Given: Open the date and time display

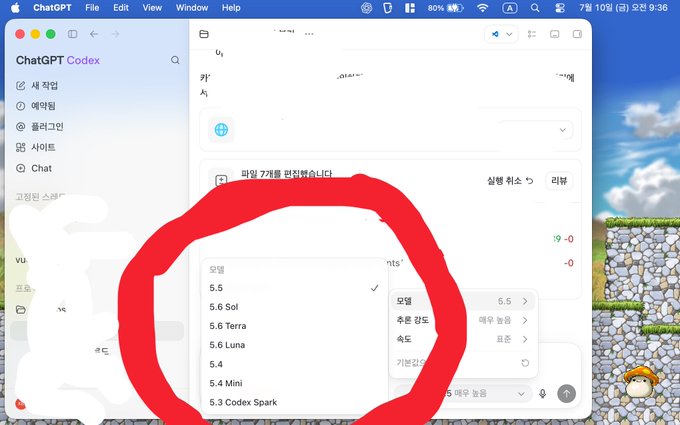Looking at the screenshot, I should click(x=623, y=8).
